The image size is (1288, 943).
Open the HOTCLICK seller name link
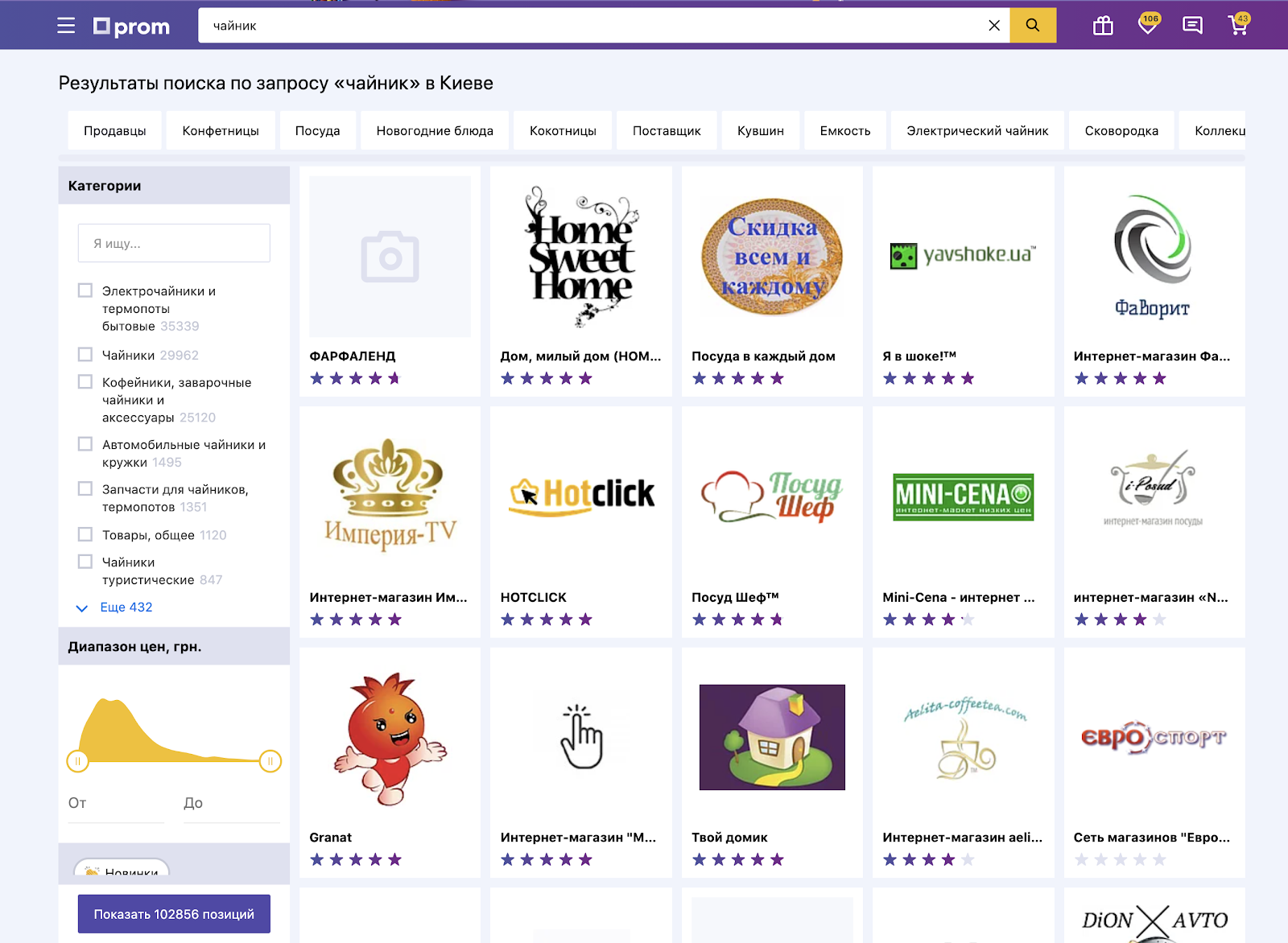coord(533,597)
